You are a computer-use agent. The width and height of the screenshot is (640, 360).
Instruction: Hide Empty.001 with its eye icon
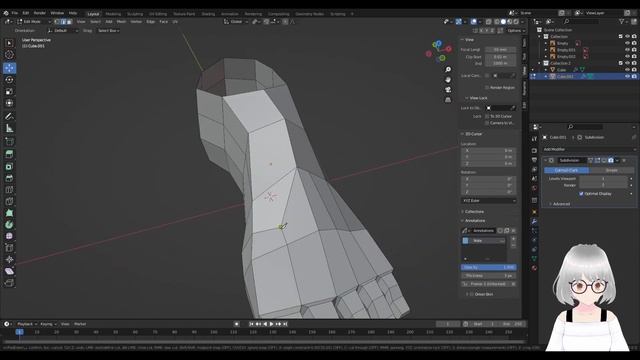coord(627,50)
